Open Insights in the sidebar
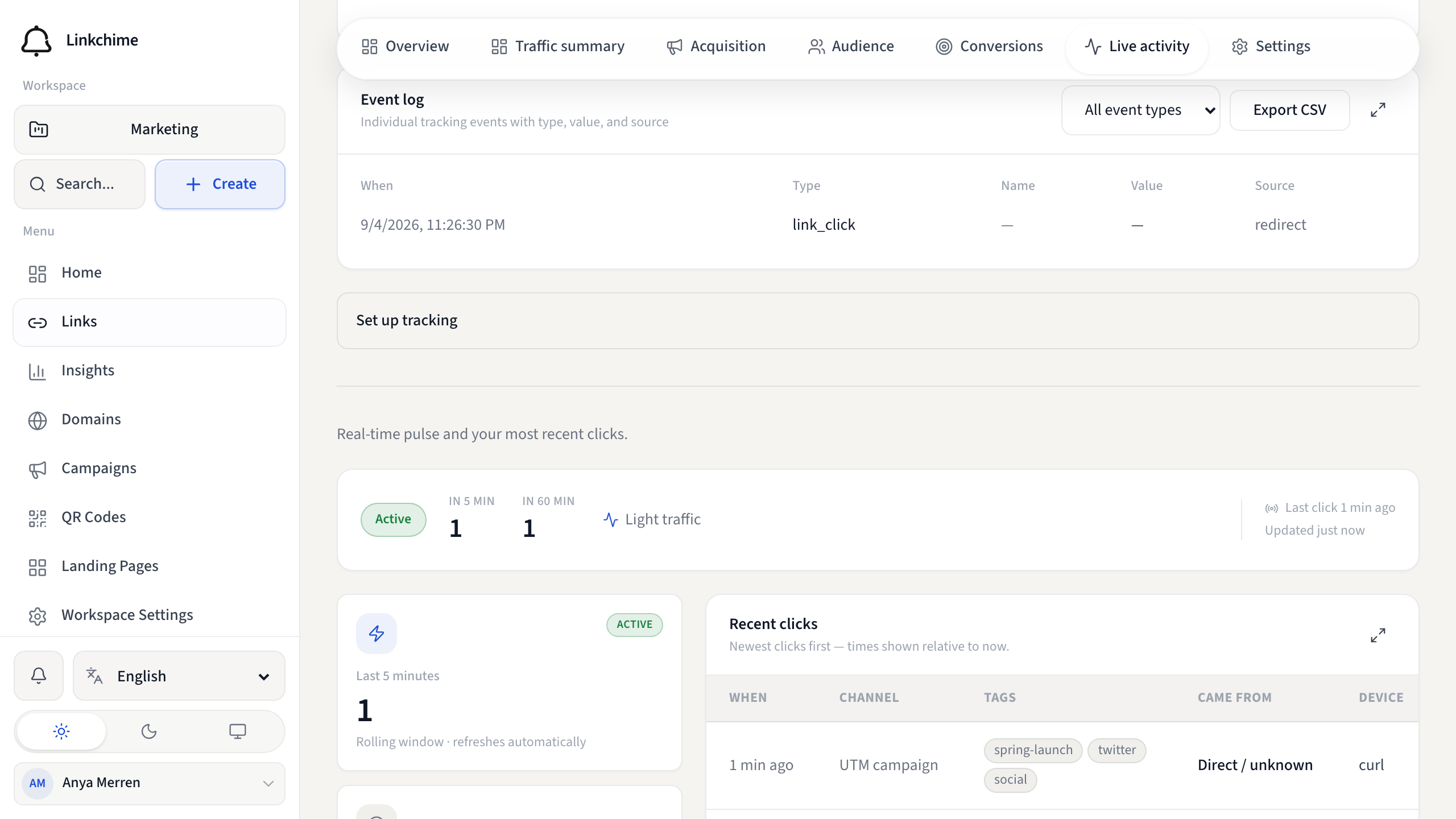1456x819 pixels. point(150,371)
